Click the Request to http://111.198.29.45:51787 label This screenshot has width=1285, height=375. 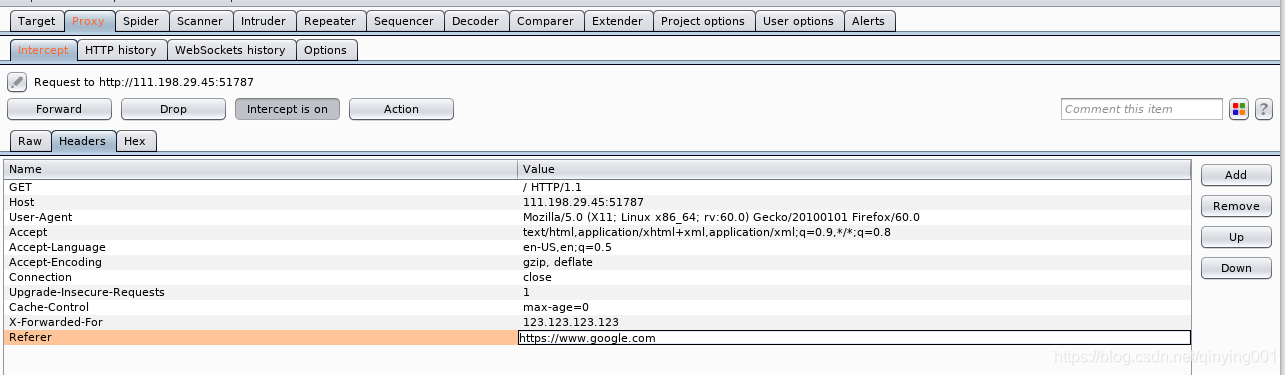click(143, 82)
